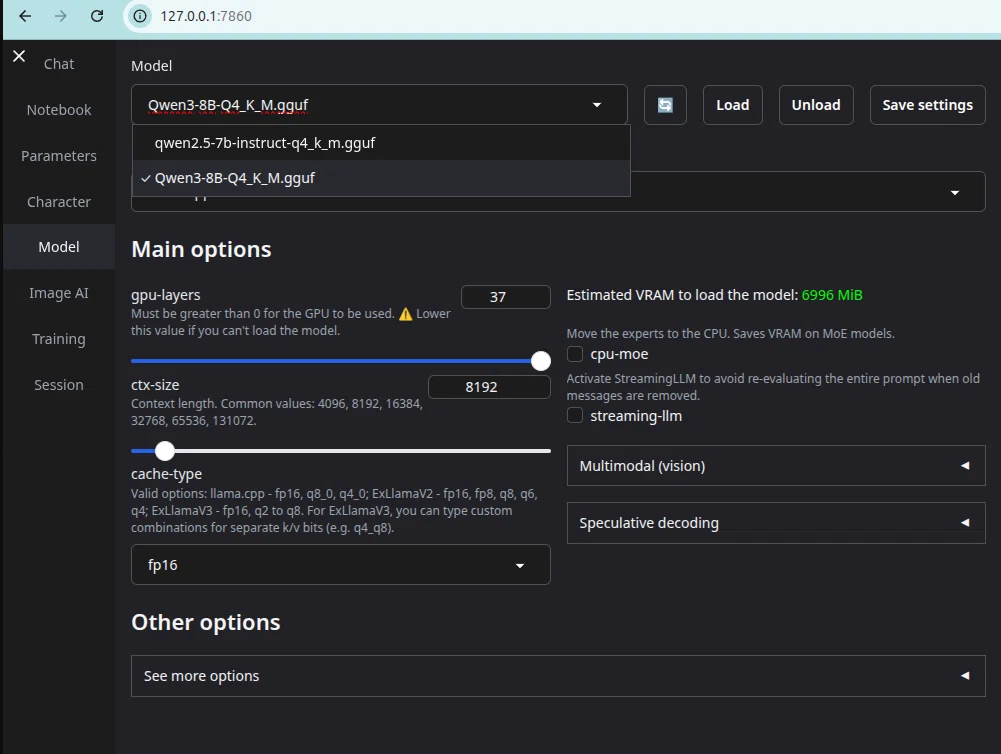Collapse the Model dropdown using its arrow
This screenshot has width=1001, height=754.
pos(597,105)
